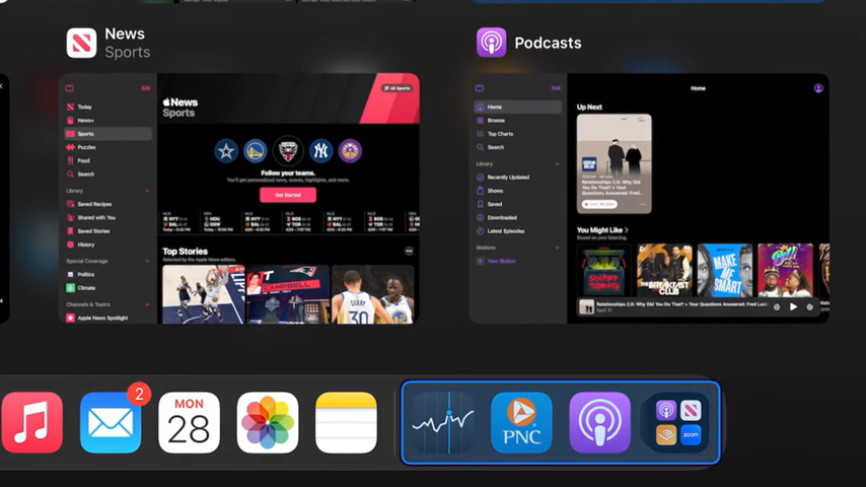This screenshot has height=487, width=866.
Task: Open the Up Next episode card
Action: coord(614,163)
